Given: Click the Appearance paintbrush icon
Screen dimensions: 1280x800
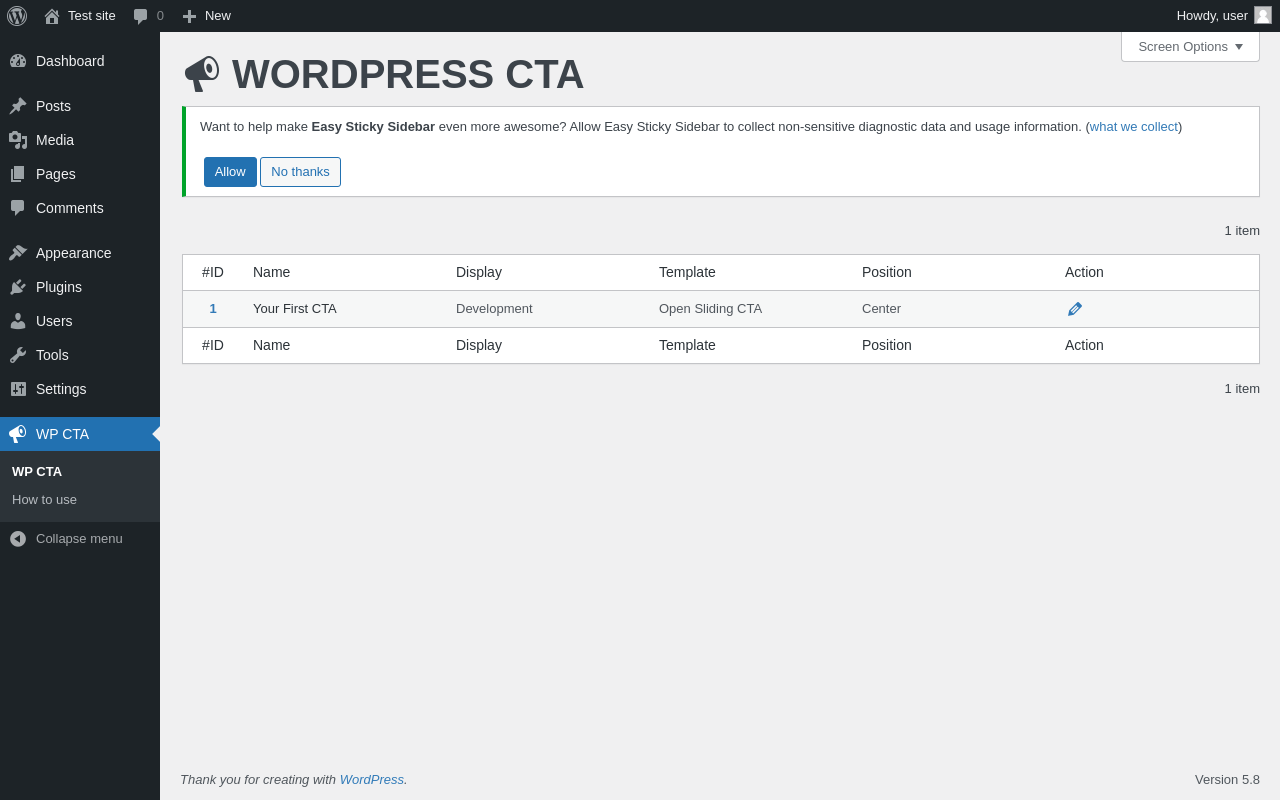Looking at the screenshot, I should [18, 253].
